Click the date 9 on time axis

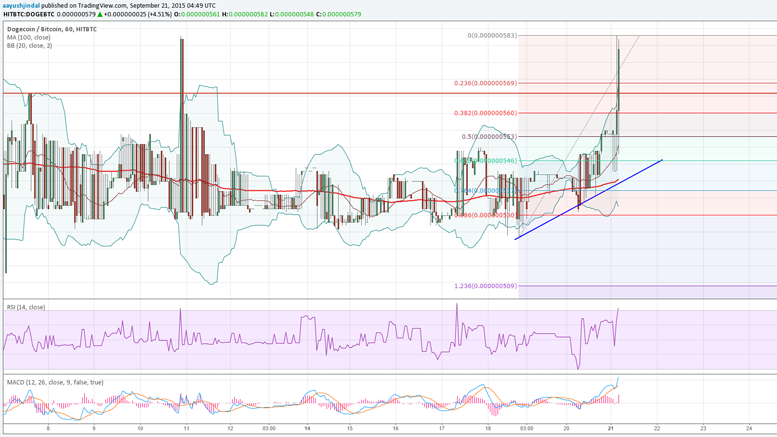(x=94, y=429)
